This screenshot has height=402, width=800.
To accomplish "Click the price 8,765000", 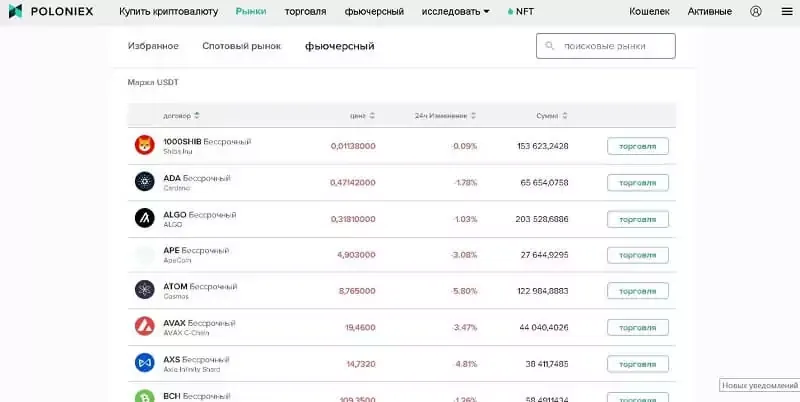I will point(357,291).
